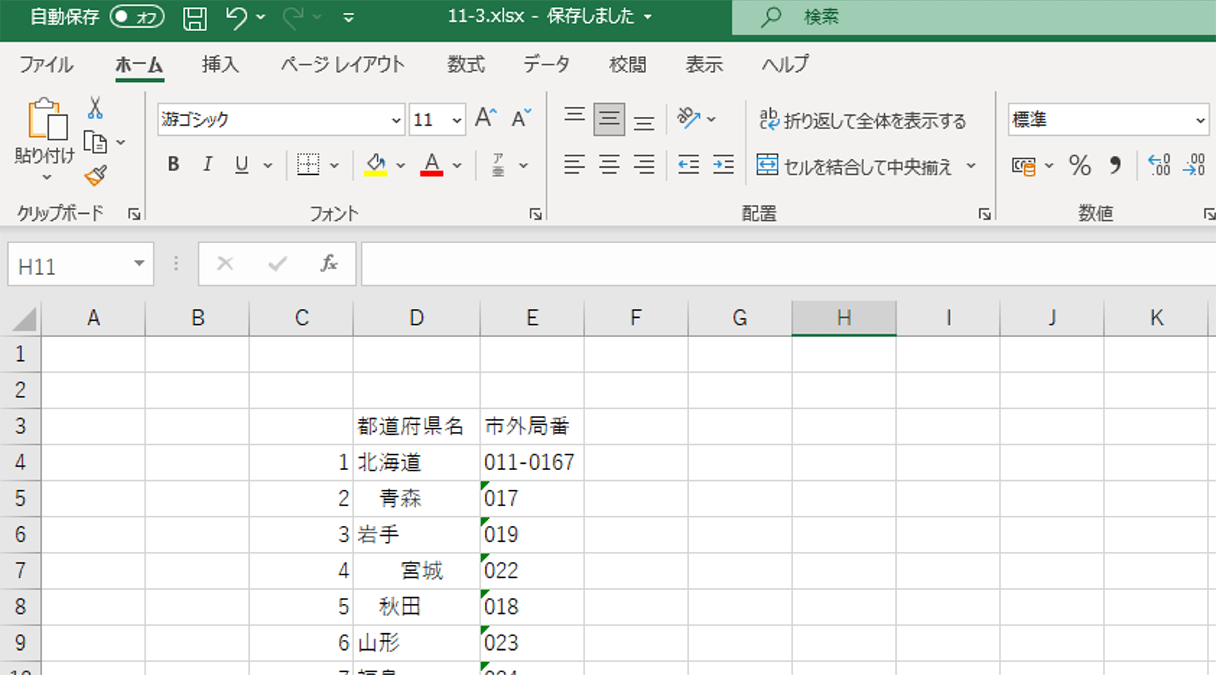
Task: Increase font size with large A icon
Action: tap(485, 118)
